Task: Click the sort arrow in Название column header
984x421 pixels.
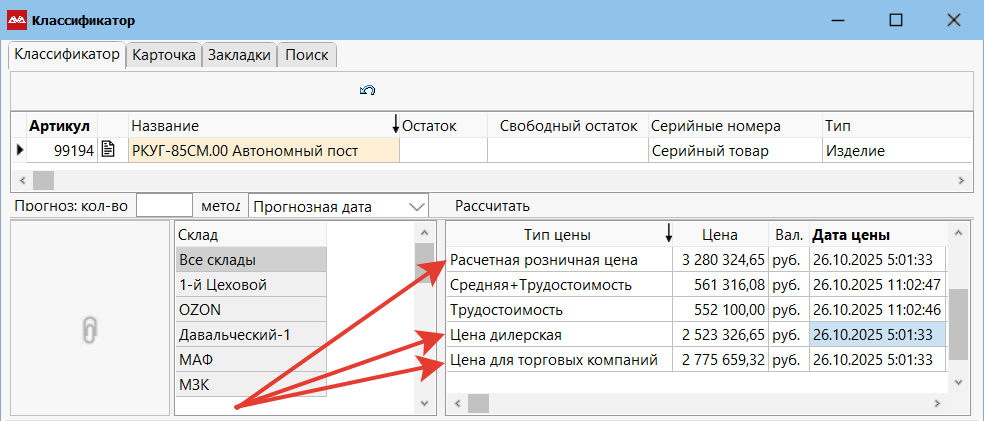Action: 395,125
